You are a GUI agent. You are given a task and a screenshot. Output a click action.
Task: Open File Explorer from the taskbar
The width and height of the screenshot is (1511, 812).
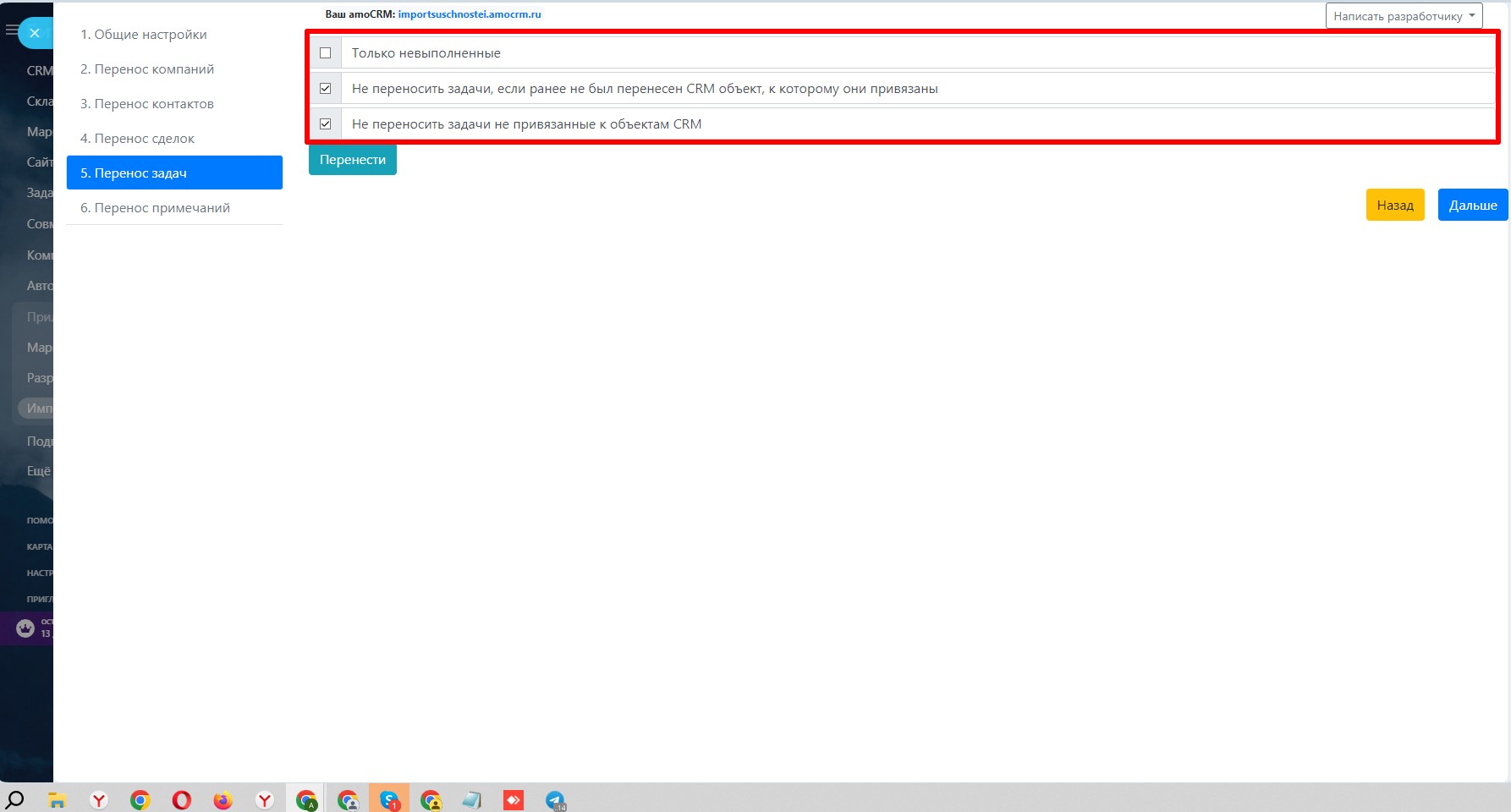57,799
